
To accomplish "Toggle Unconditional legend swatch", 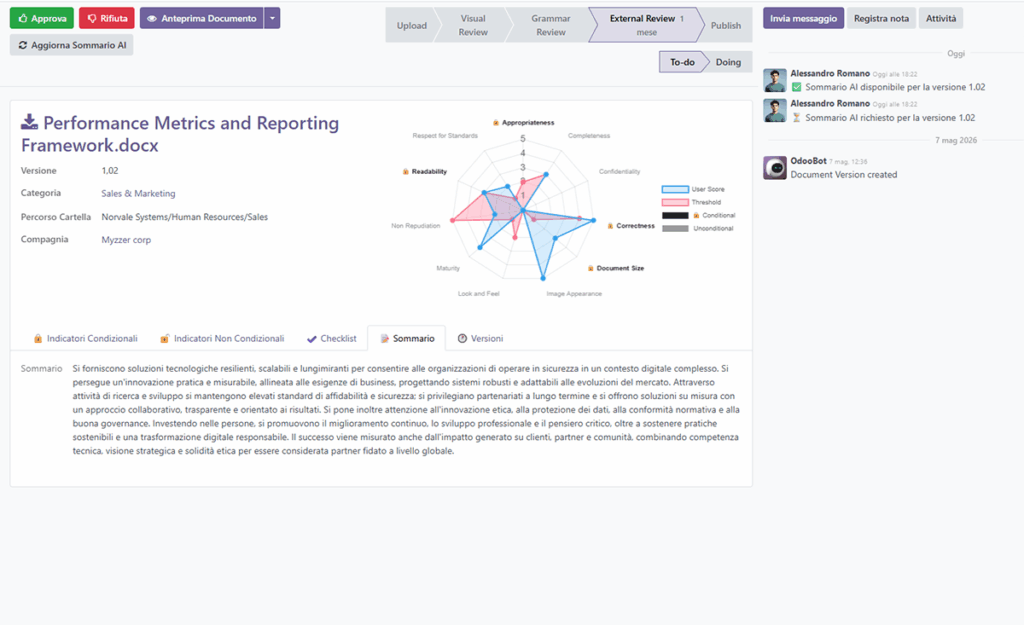I will click(675, 229).
